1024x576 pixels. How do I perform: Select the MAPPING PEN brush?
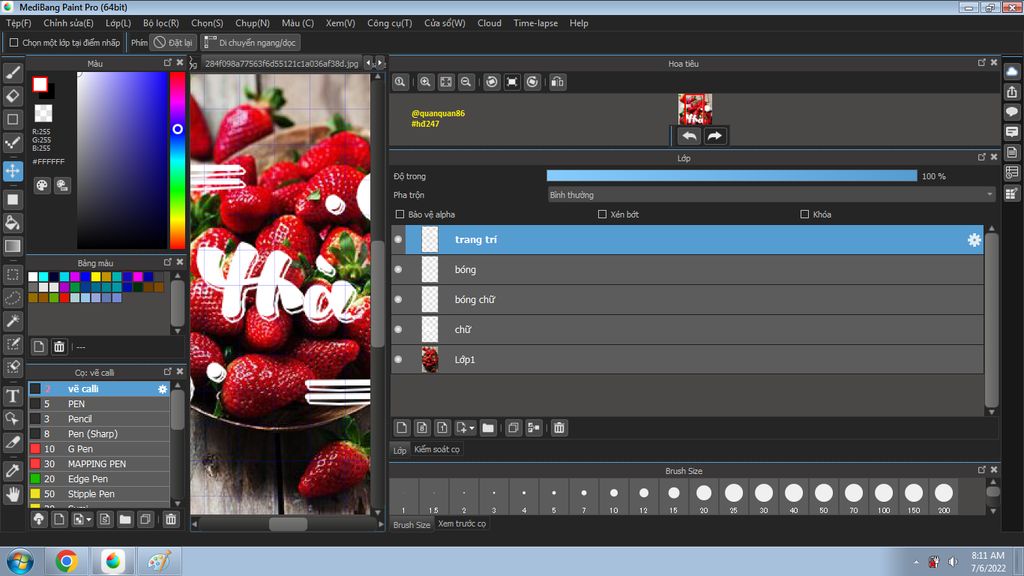point(99,464)
